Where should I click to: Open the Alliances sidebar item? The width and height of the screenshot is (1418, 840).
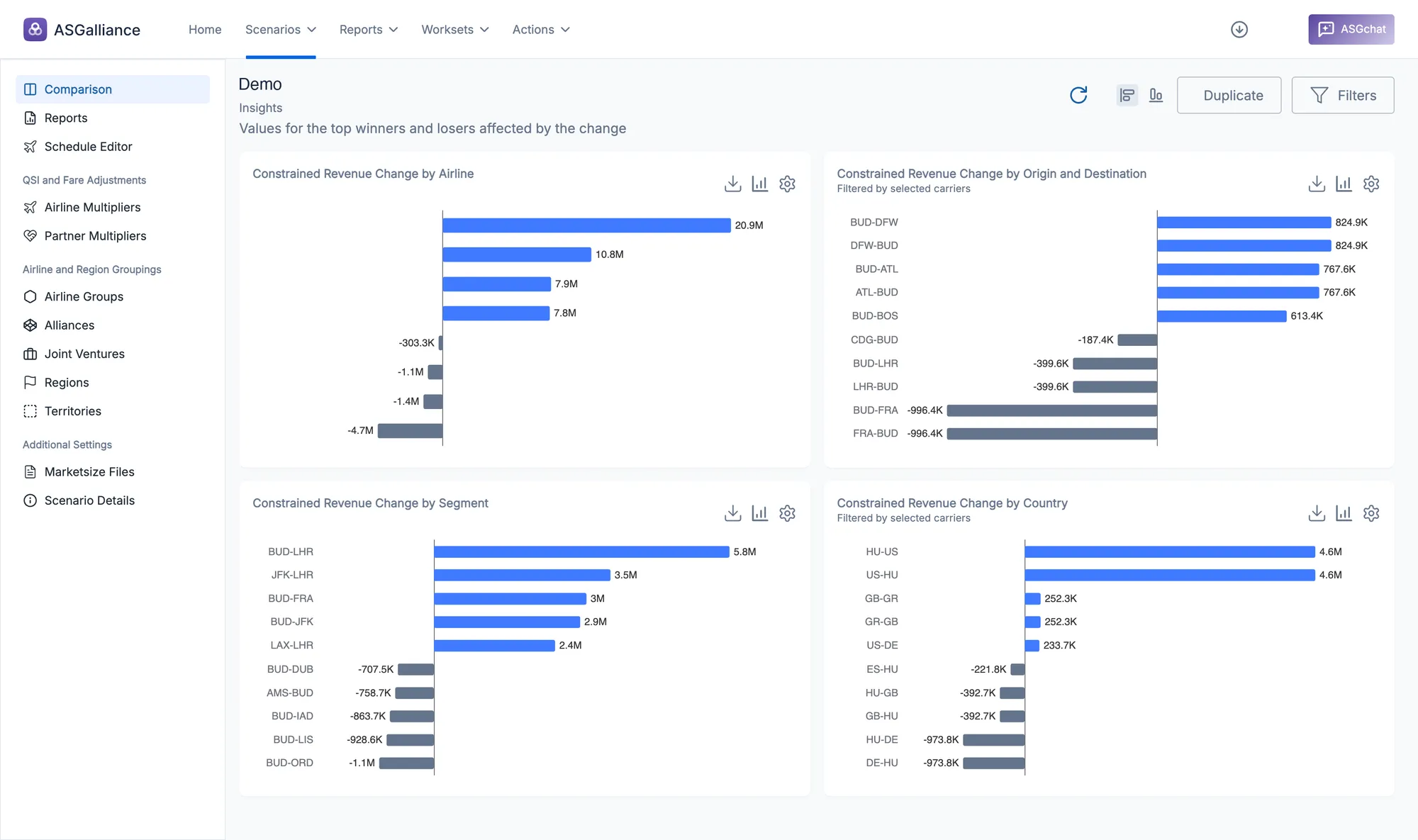point(113,325)
